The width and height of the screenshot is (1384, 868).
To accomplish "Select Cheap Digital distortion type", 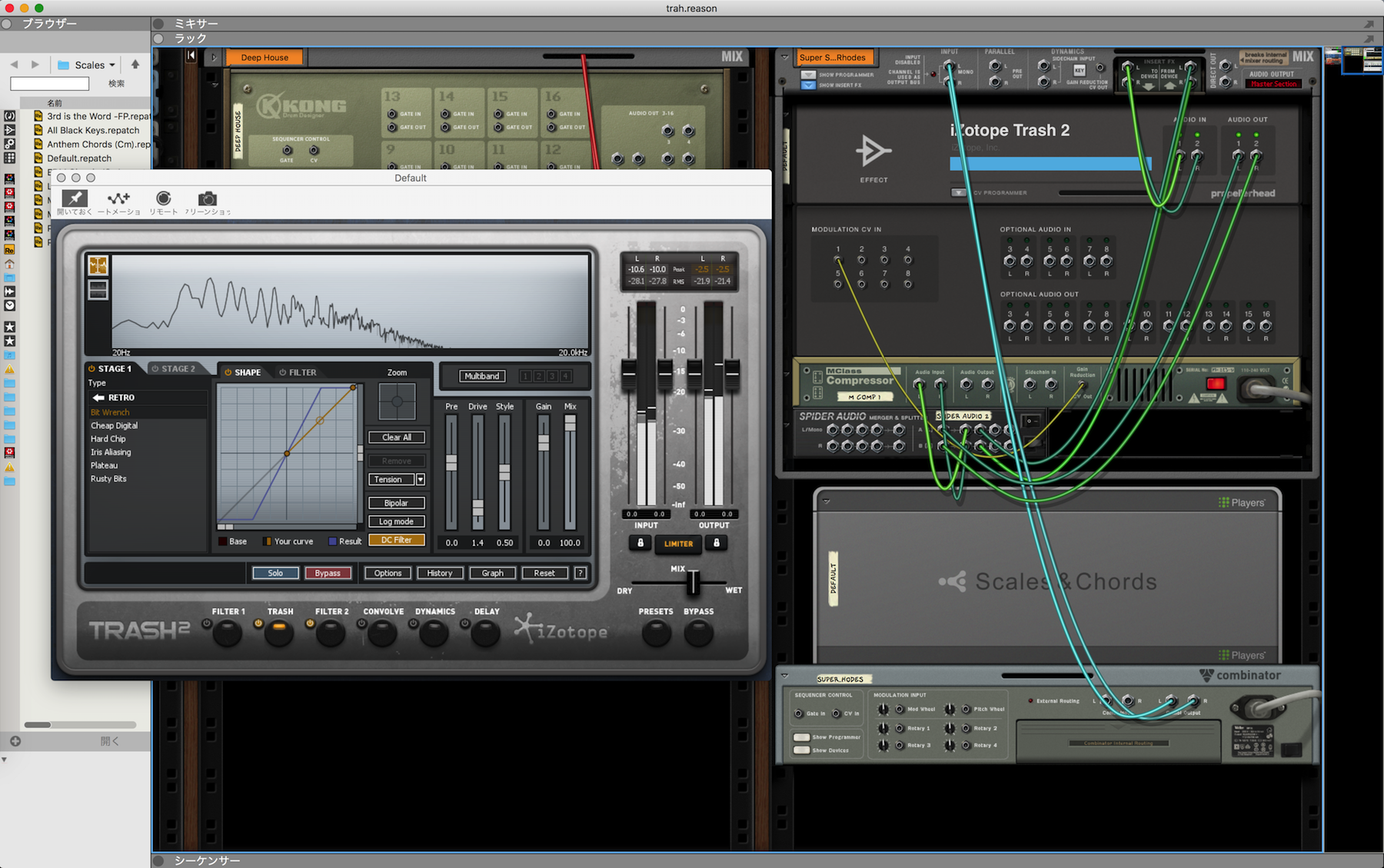I will coord(115,425).
